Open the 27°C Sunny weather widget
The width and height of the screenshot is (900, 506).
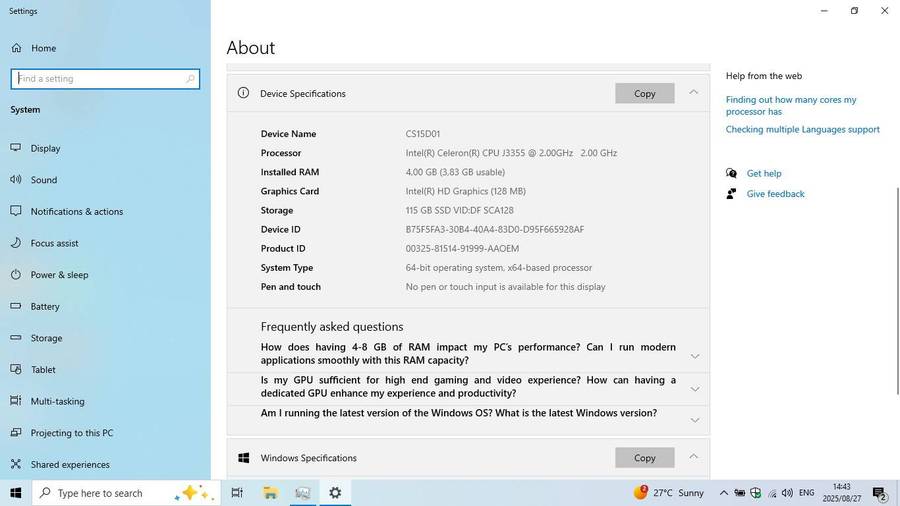[668, 493]
